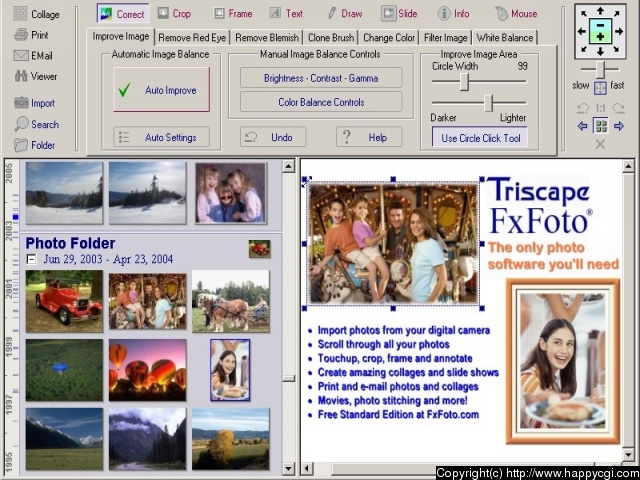Pan view diagonally down-left
640x480 pixels.
(584, 49)
